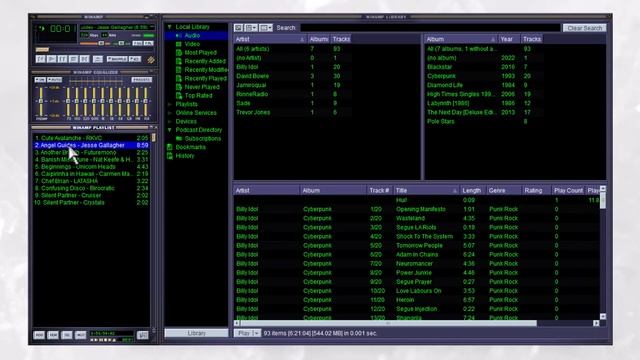Viewport: 640px width, 360px height.
Task: Click the song seek position bar
Action: point(94,50)
